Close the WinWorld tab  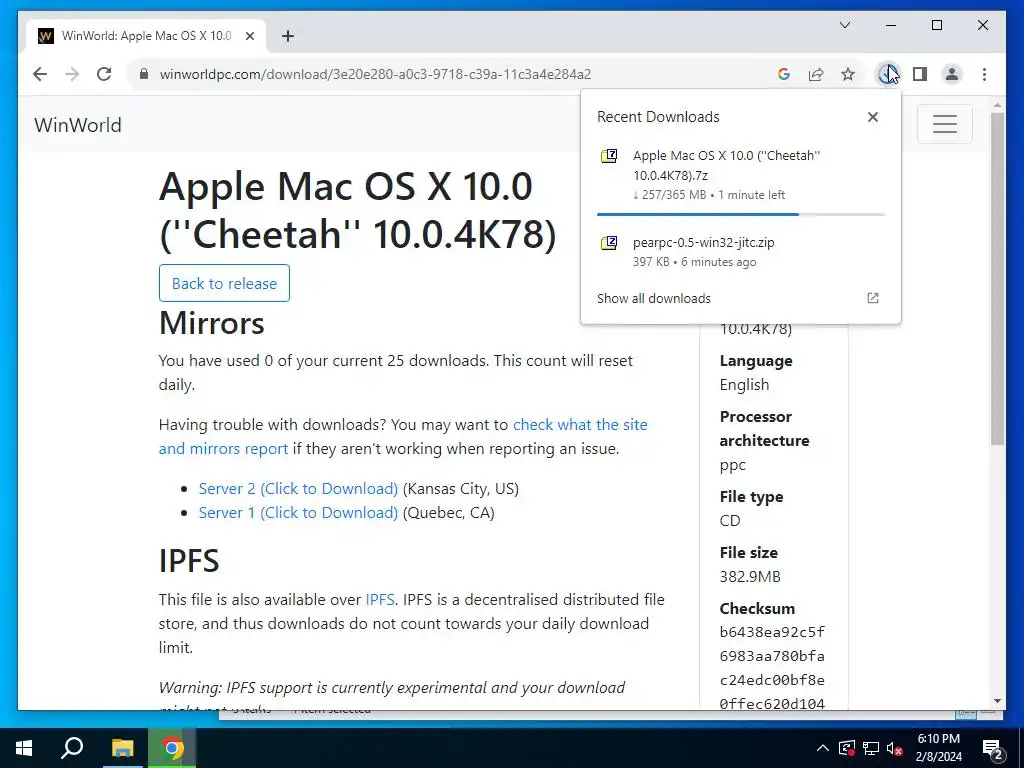click(249, 36)
